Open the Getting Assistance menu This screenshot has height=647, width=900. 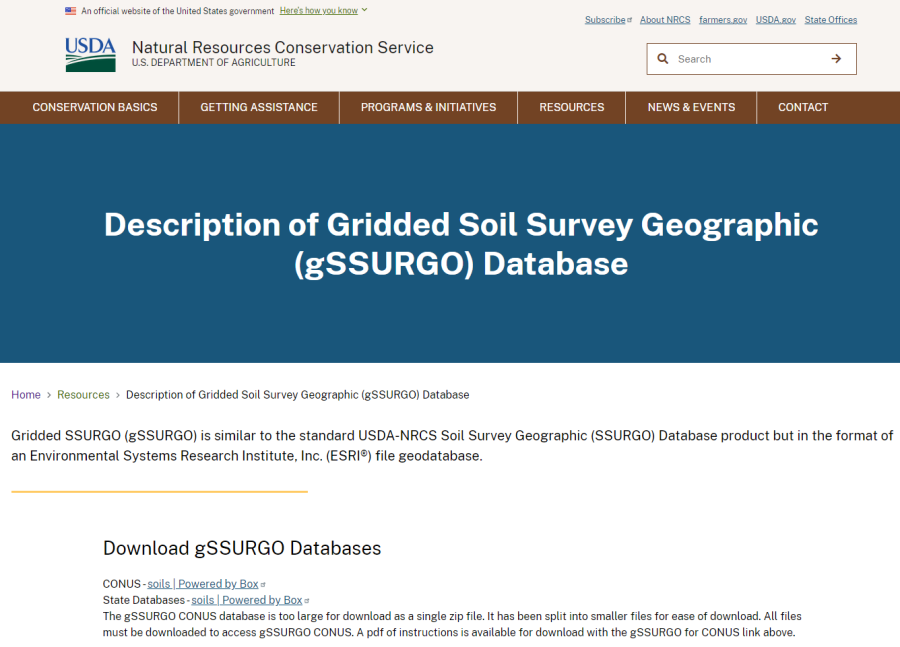tap(259, 107)
